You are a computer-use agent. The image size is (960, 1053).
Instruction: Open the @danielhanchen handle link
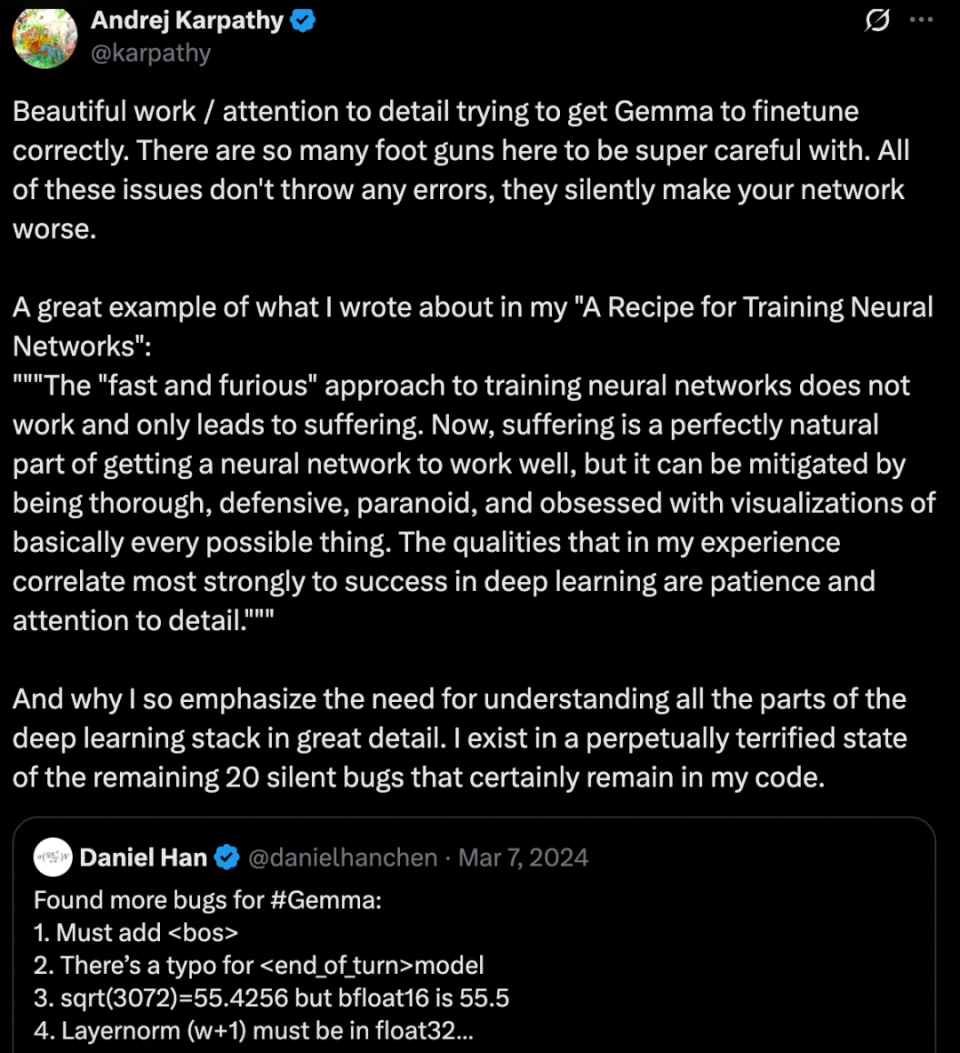(342, 857)
